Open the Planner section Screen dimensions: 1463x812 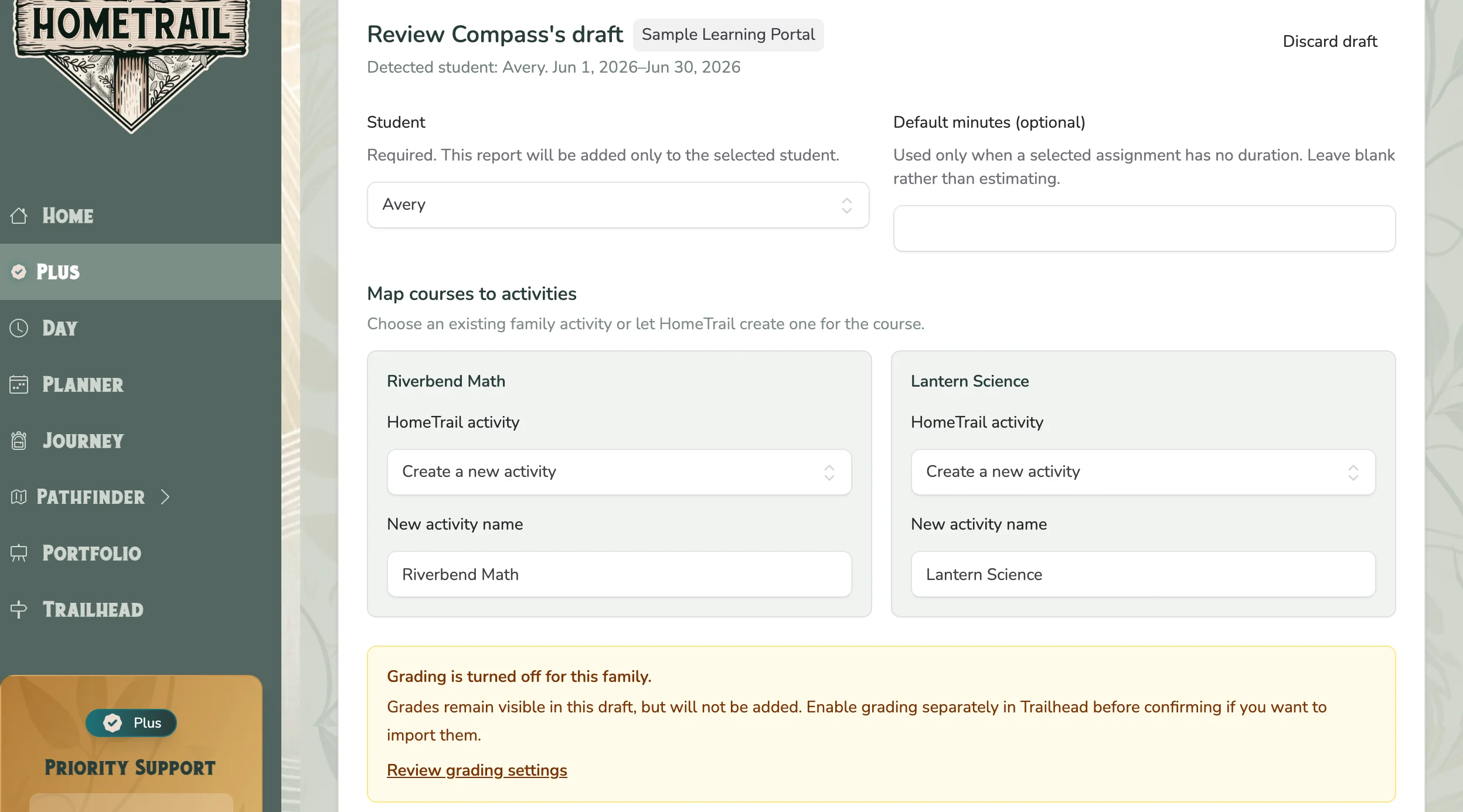pos(141,384)
